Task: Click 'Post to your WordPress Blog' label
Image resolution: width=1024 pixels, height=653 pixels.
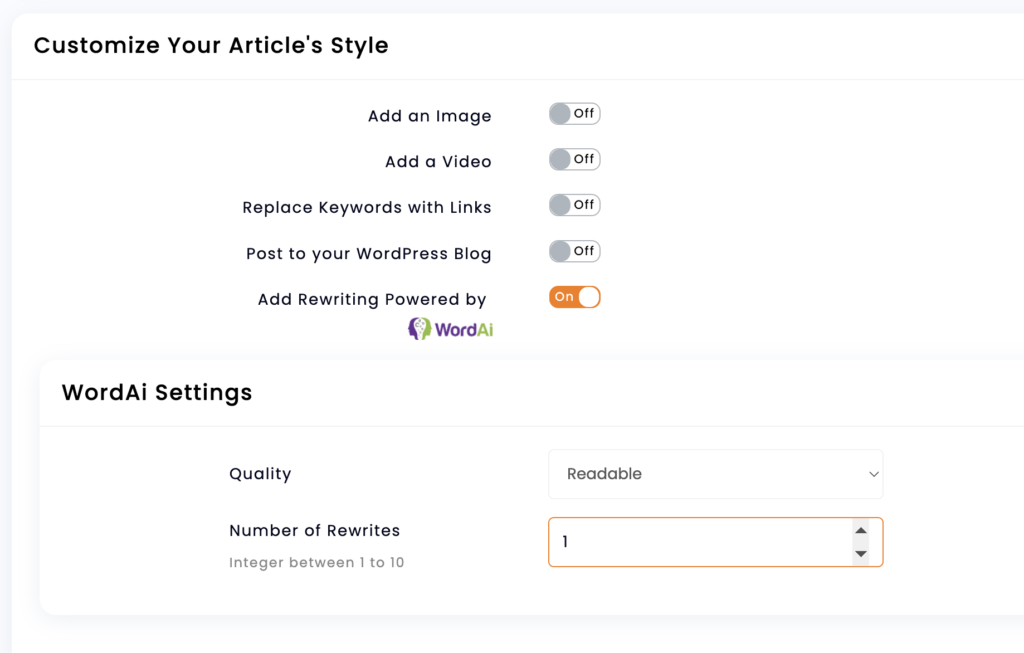Action: (368, 254)
